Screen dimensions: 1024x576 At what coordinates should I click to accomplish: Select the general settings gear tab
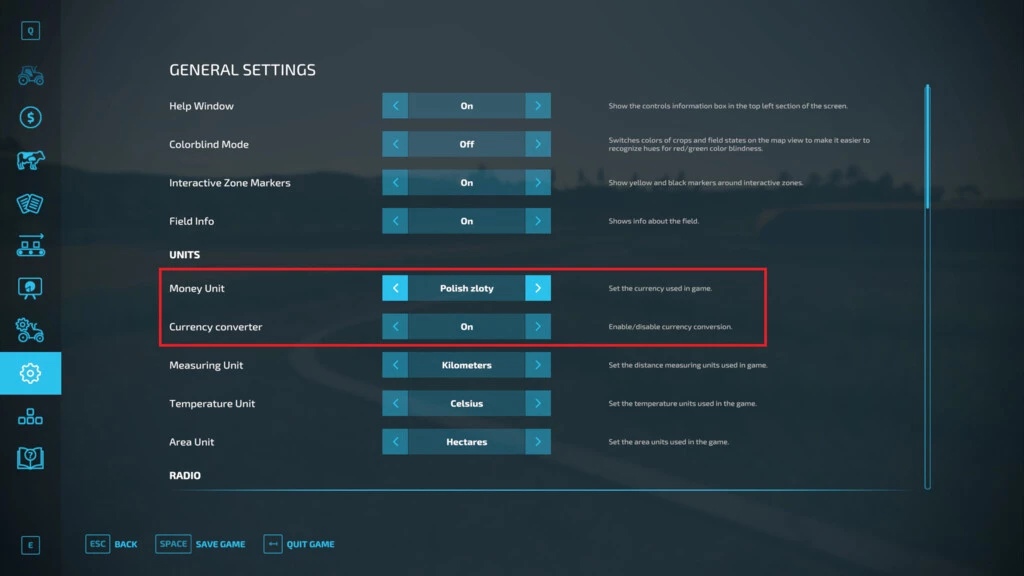pos(30,373)
